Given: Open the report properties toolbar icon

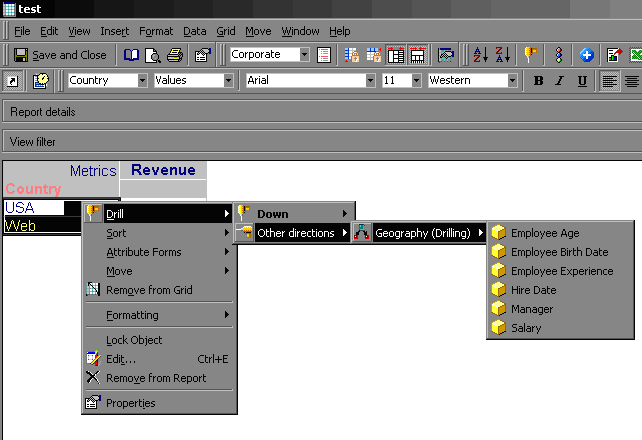Looking at the screenshot, I should tap(203, 55).
